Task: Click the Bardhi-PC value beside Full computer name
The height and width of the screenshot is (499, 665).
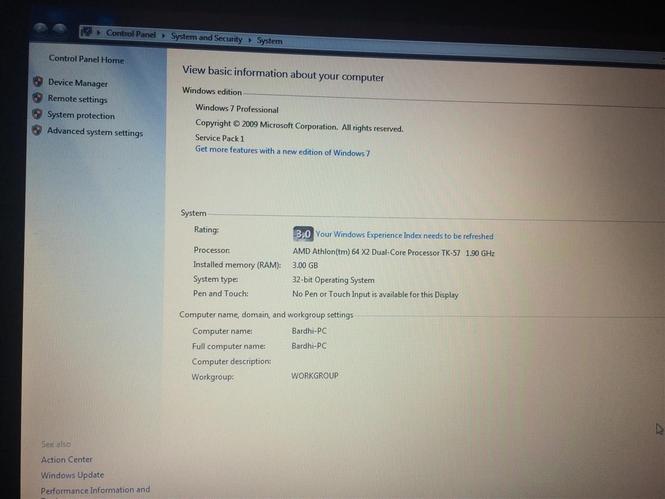Action: pos(309,346)
